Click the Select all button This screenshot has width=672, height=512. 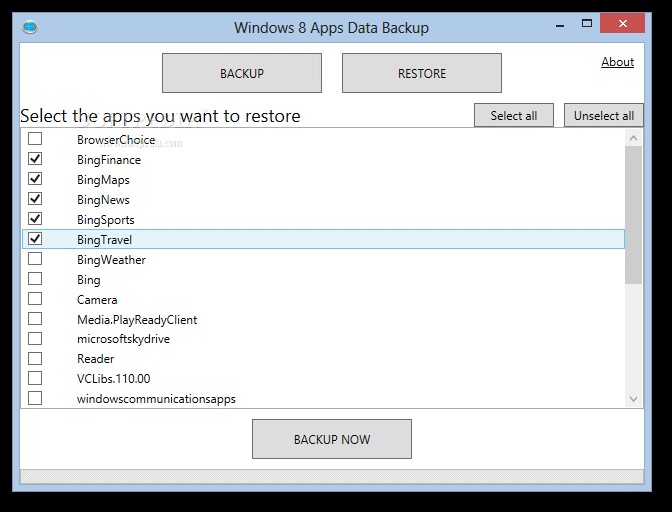pos(513,115)
